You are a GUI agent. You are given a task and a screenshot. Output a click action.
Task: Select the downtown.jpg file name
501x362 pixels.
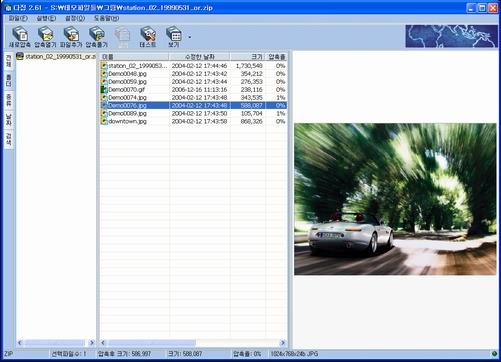(127, 121)
